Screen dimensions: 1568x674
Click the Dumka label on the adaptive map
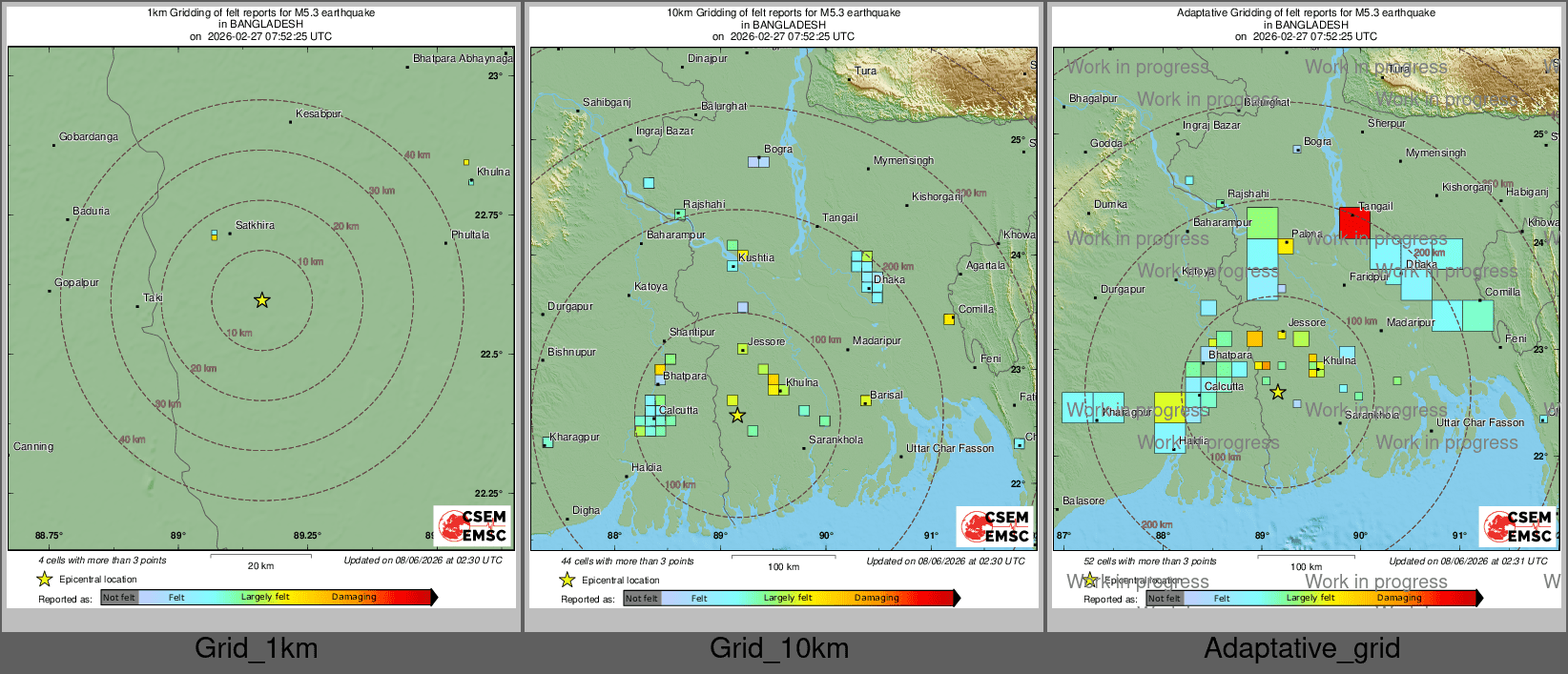1110,204
